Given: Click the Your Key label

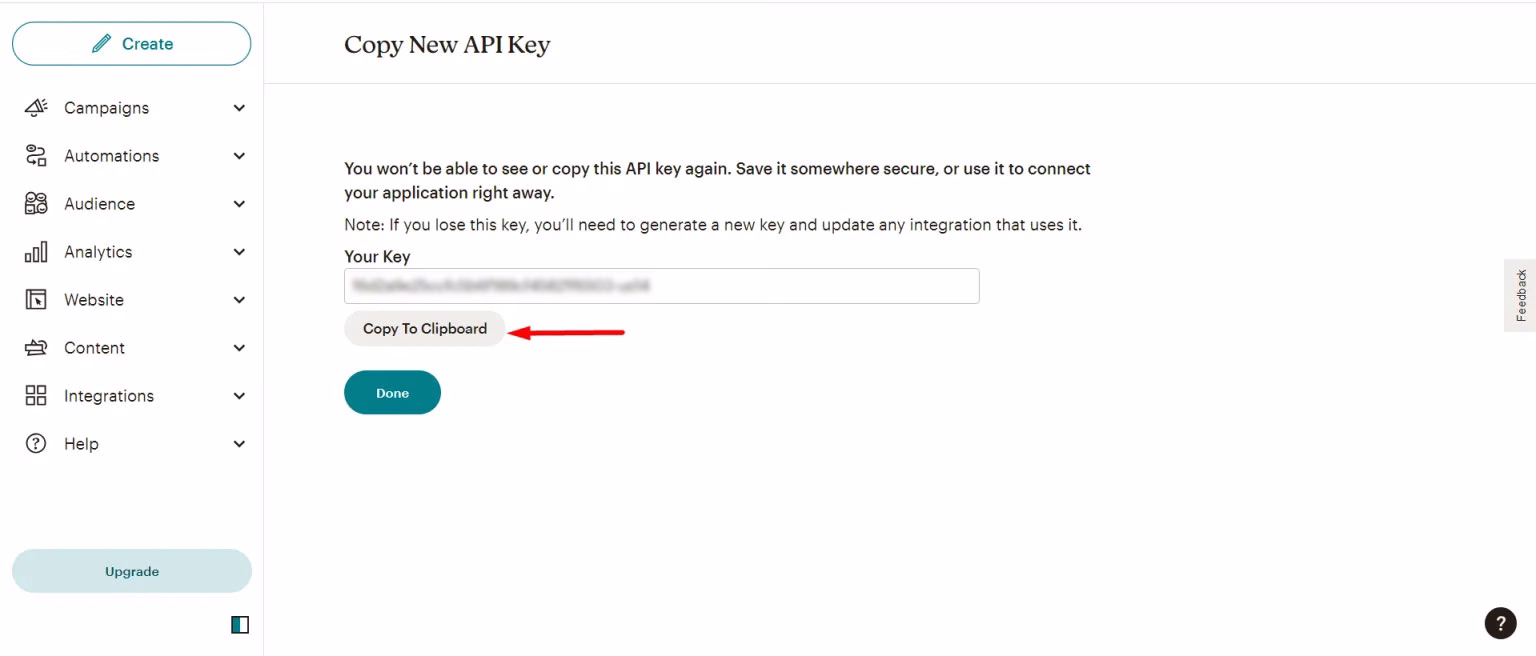Looking at the screenshot, I should click(377, 257).
